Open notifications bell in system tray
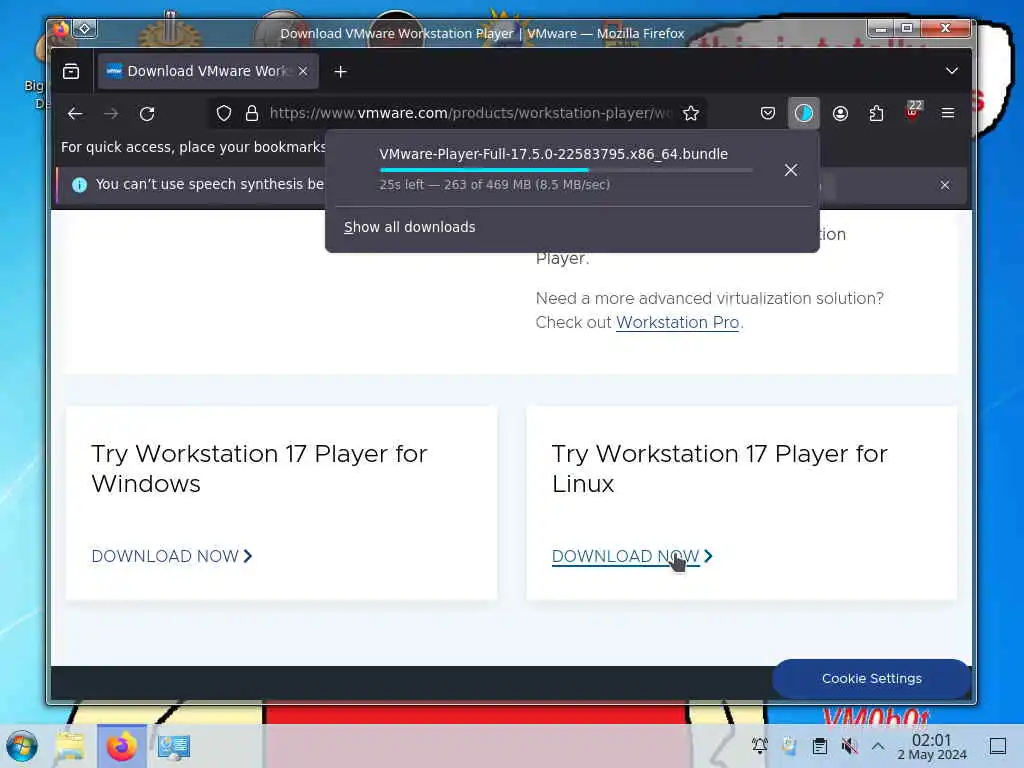The width and height of the screenshot is (1024, 768). (x=760, y=746)
